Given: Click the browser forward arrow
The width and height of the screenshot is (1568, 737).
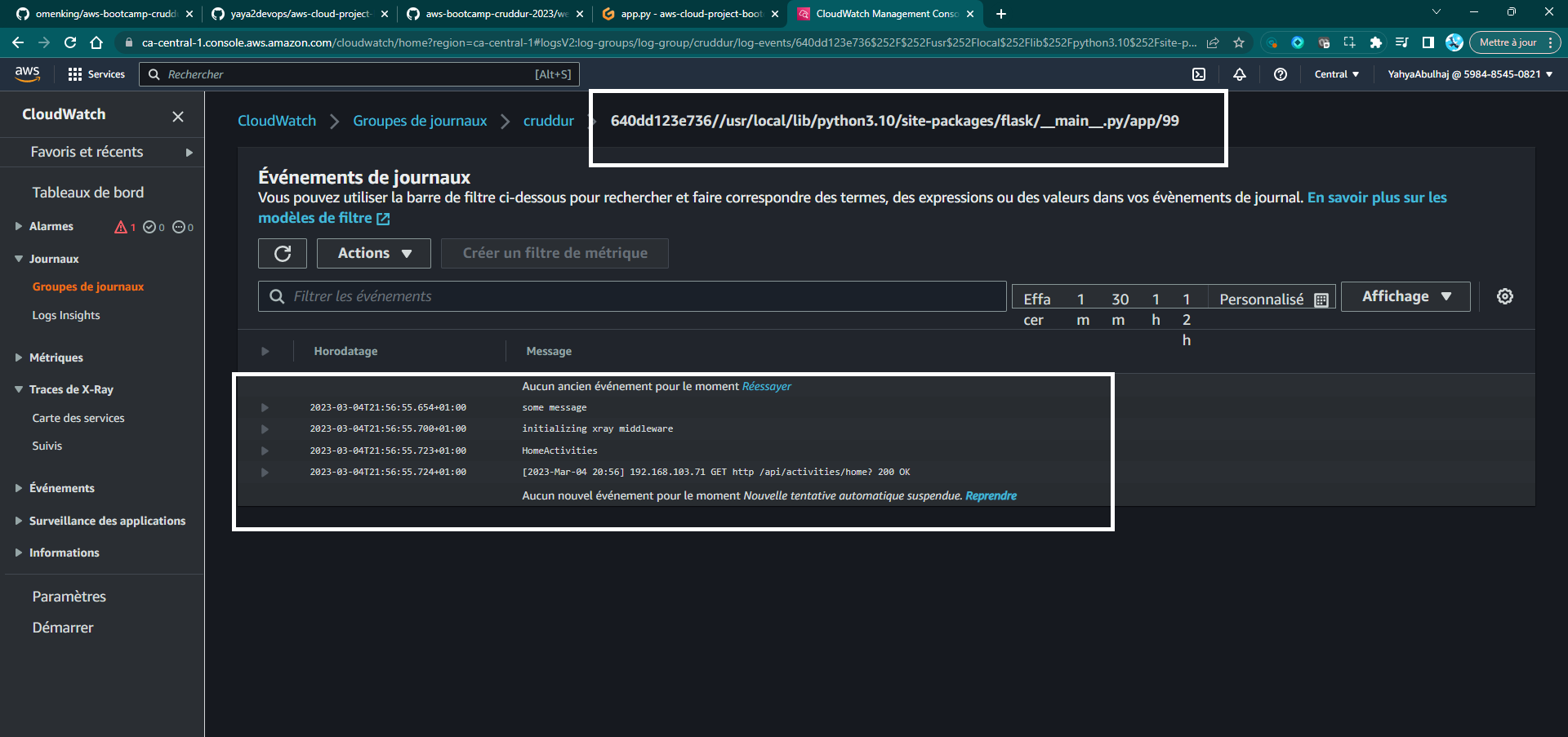Looking at the screenshot, I should point(44,42).
